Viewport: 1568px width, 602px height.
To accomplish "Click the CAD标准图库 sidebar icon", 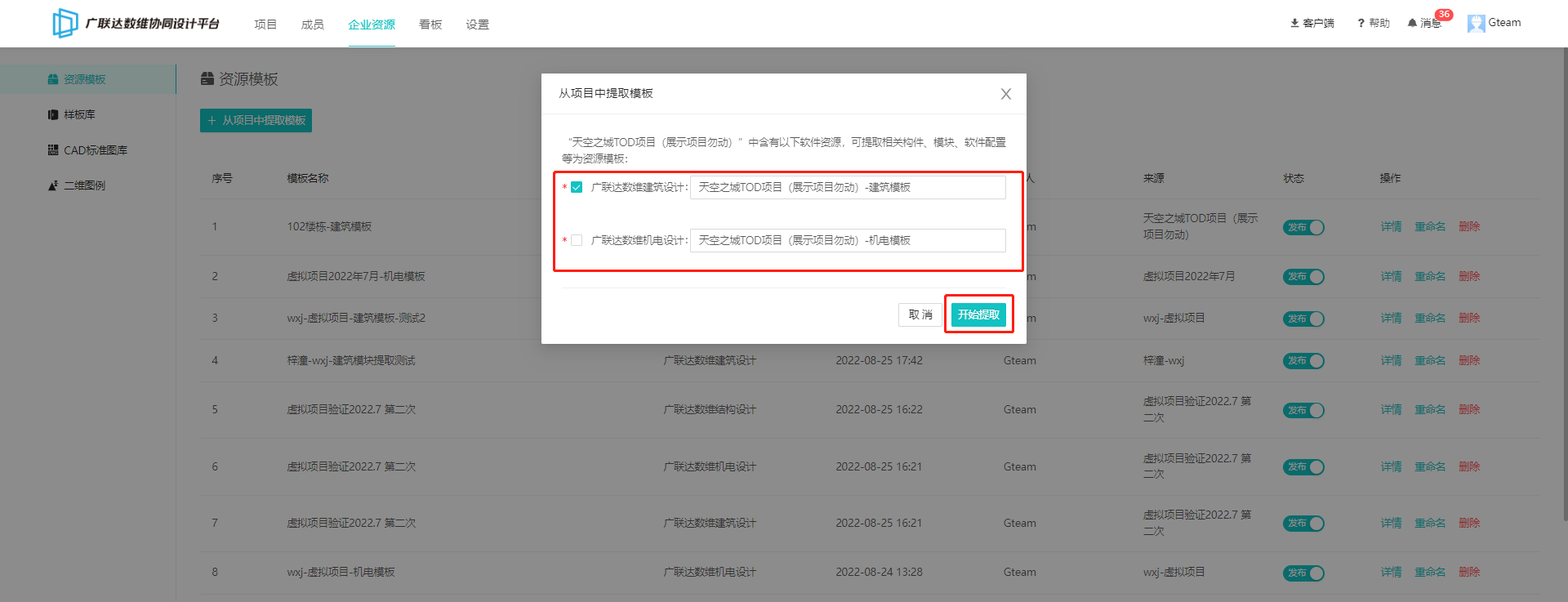I will pos(53,149).
